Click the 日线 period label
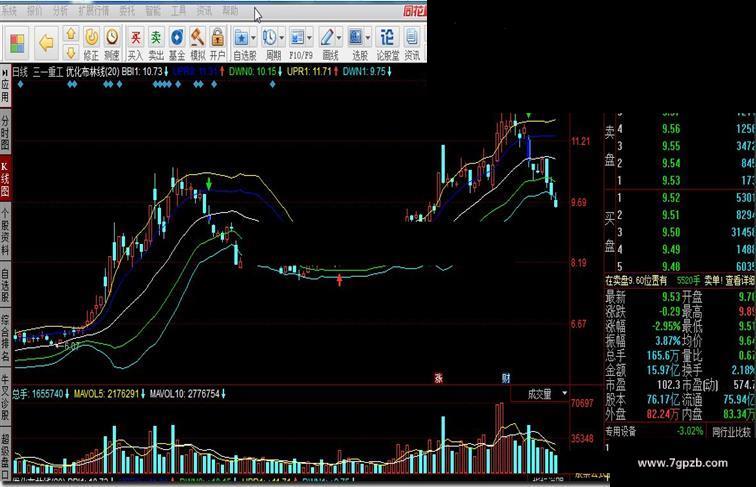 pos(20,72)
